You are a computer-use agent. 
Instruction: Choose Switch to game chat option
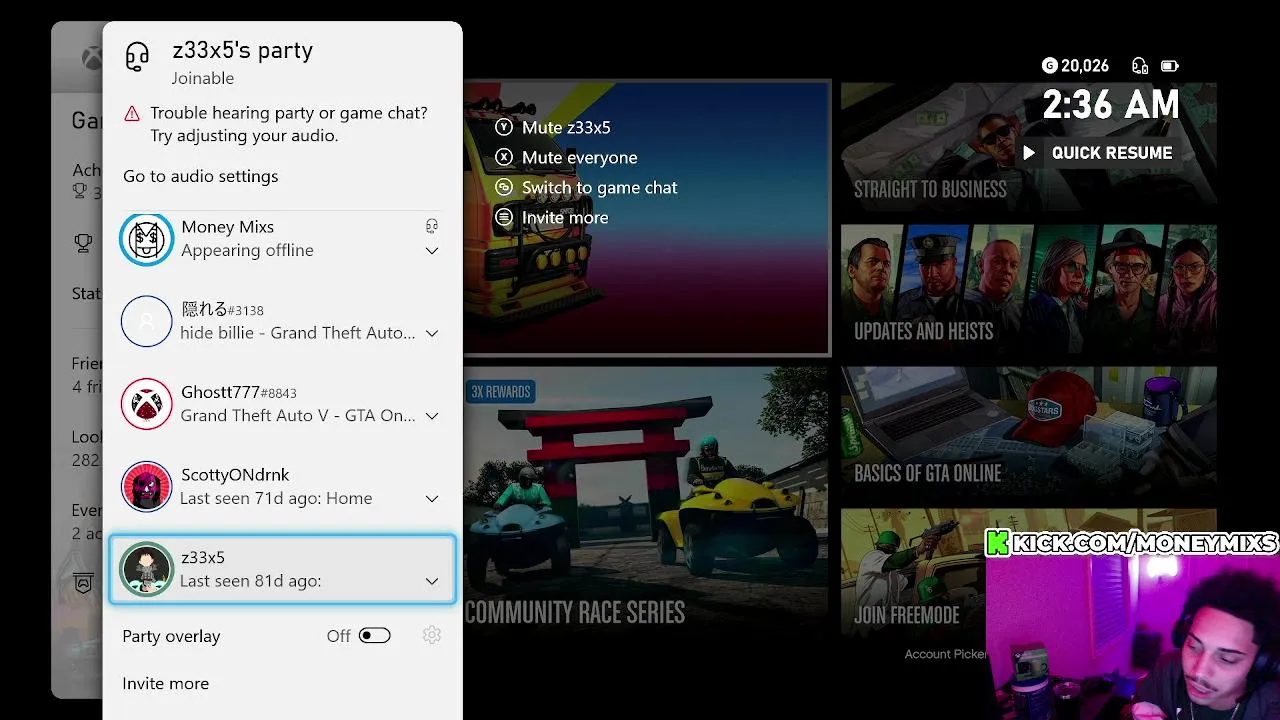599,187
